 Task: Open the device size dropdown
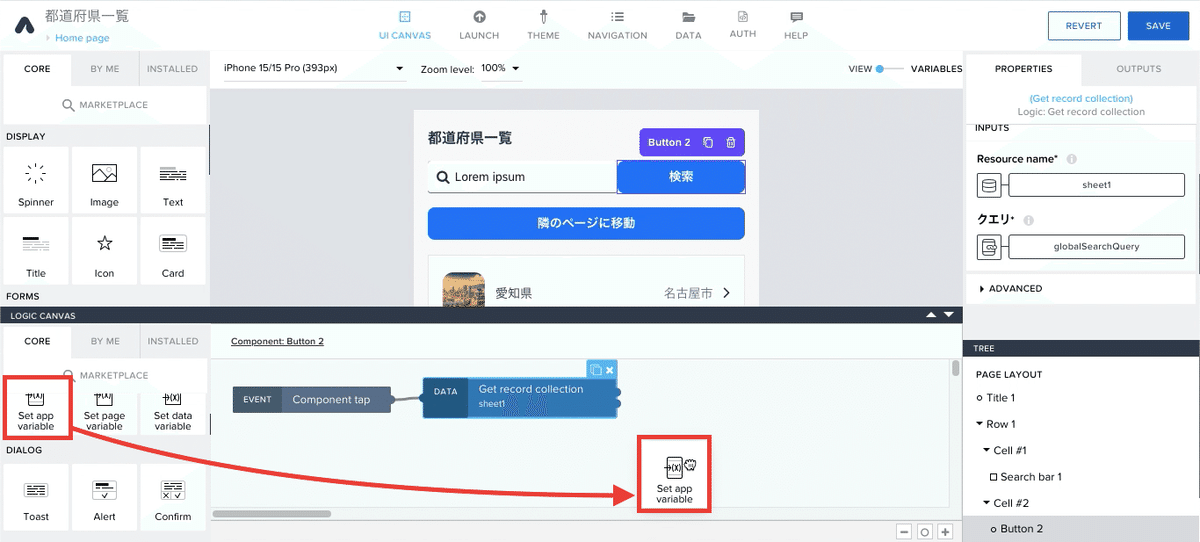314,69
